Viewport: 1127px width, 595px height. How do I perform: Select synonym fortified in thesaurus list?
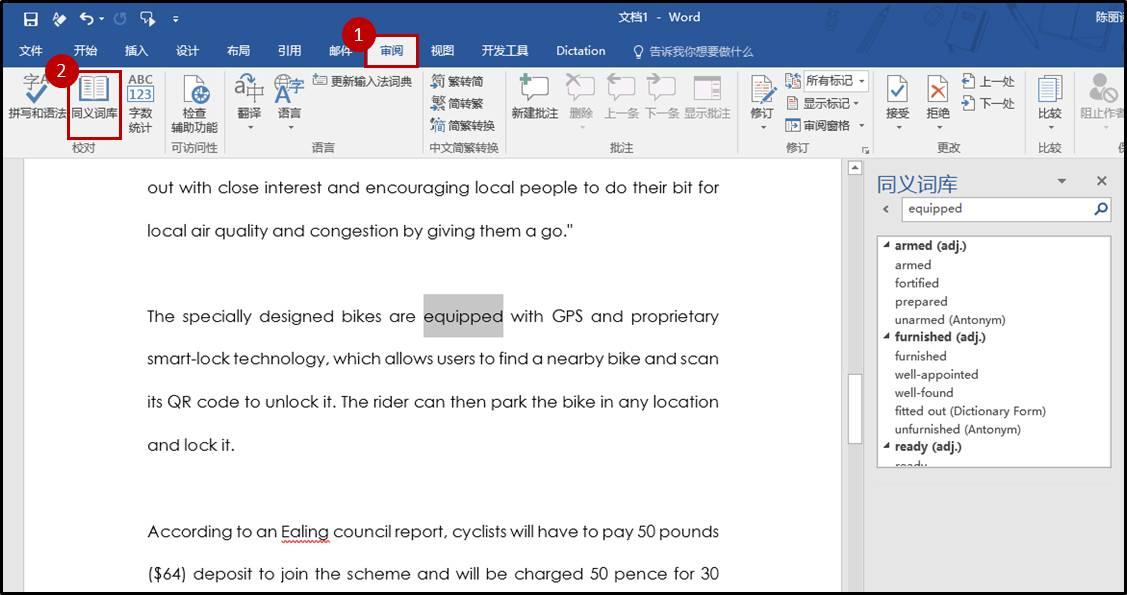pyautogui.click(x=916, y=283)
